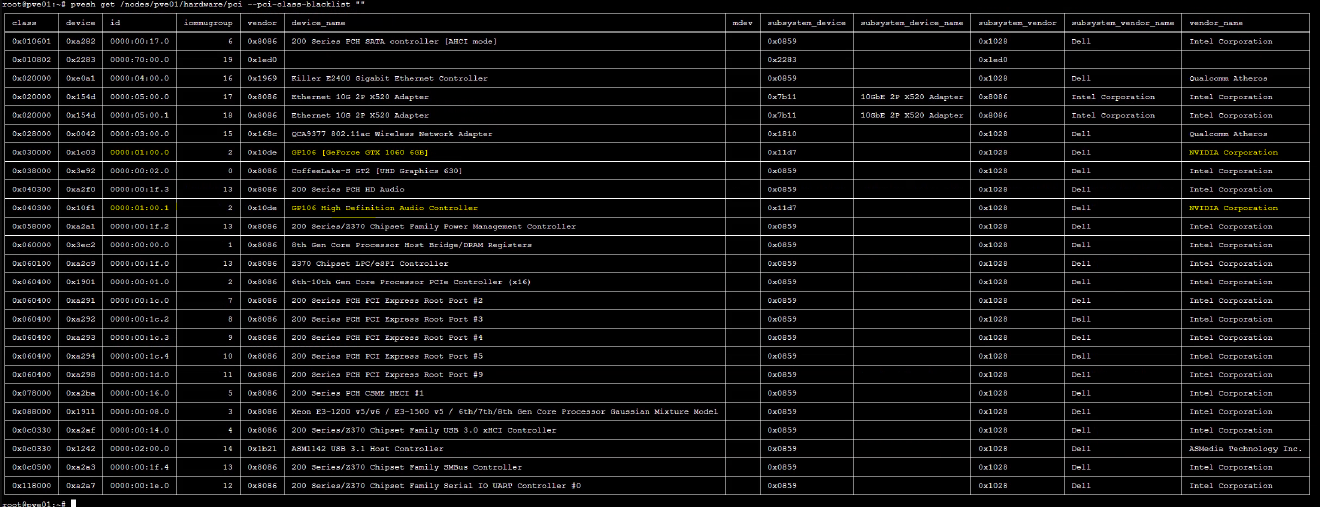Screen dimensions: 1320x507
Task: Click the highlighted id 0000:01:00.0
Action: pos(140,152)
